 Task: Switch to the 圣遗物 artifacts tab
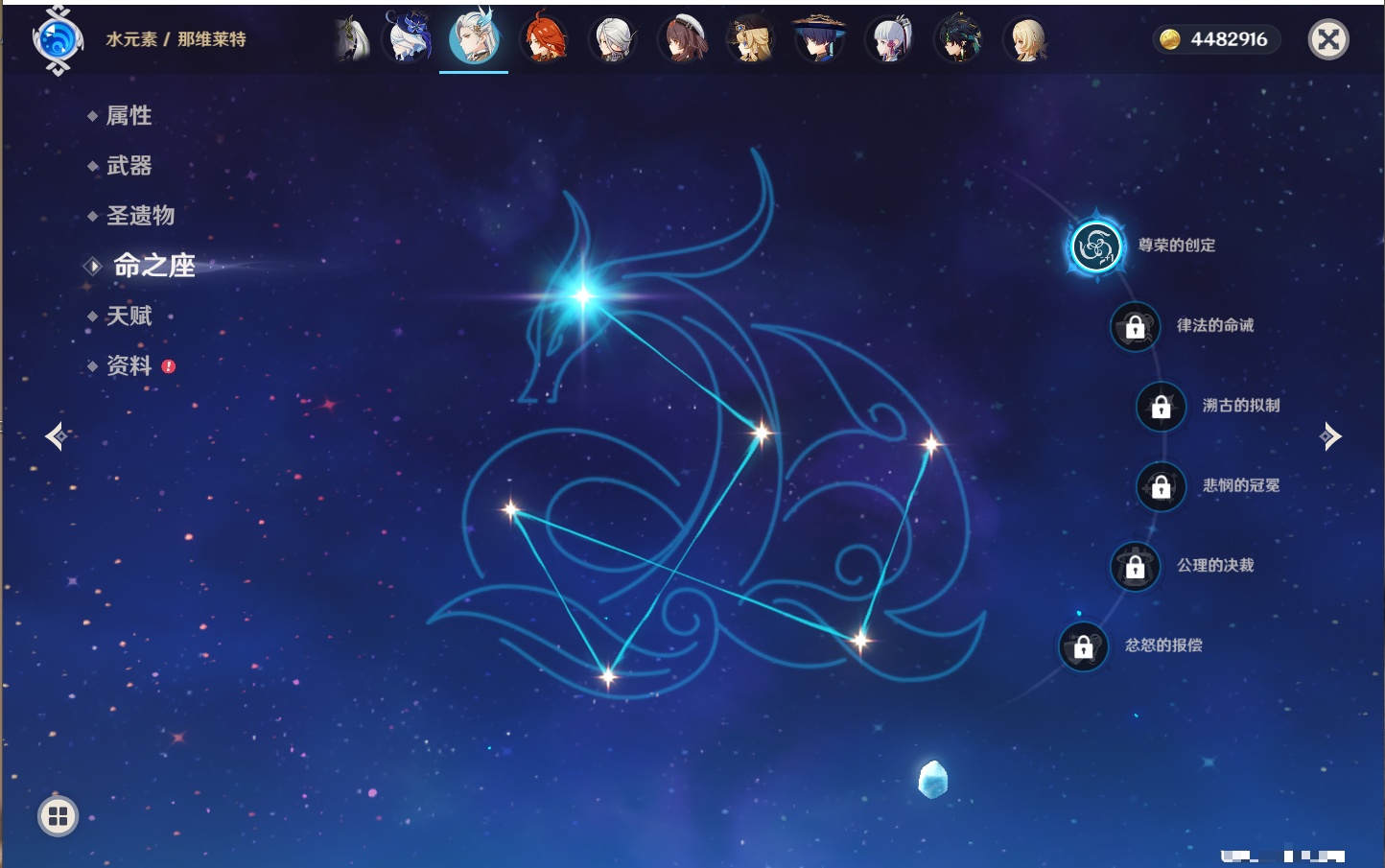[x=141, y=216]
